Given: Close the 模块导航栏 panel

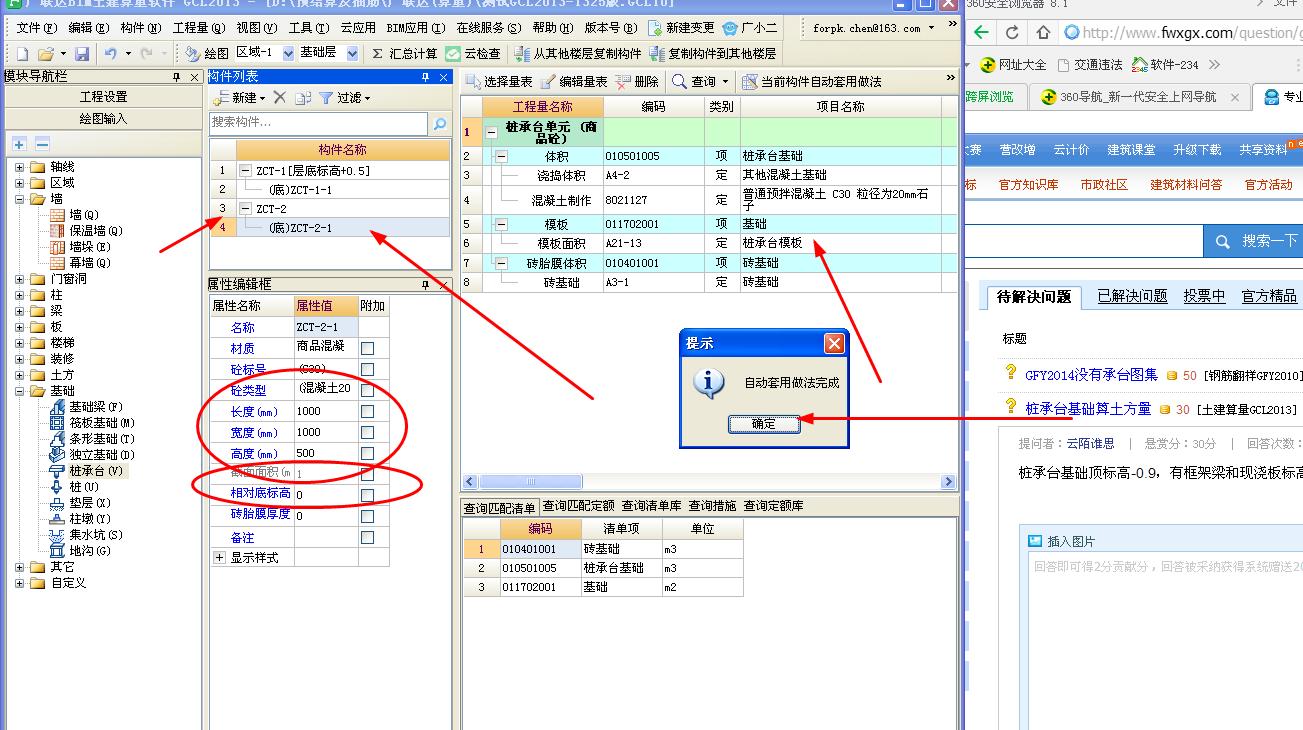Looking at the screenshot, I should pos(193,77).
